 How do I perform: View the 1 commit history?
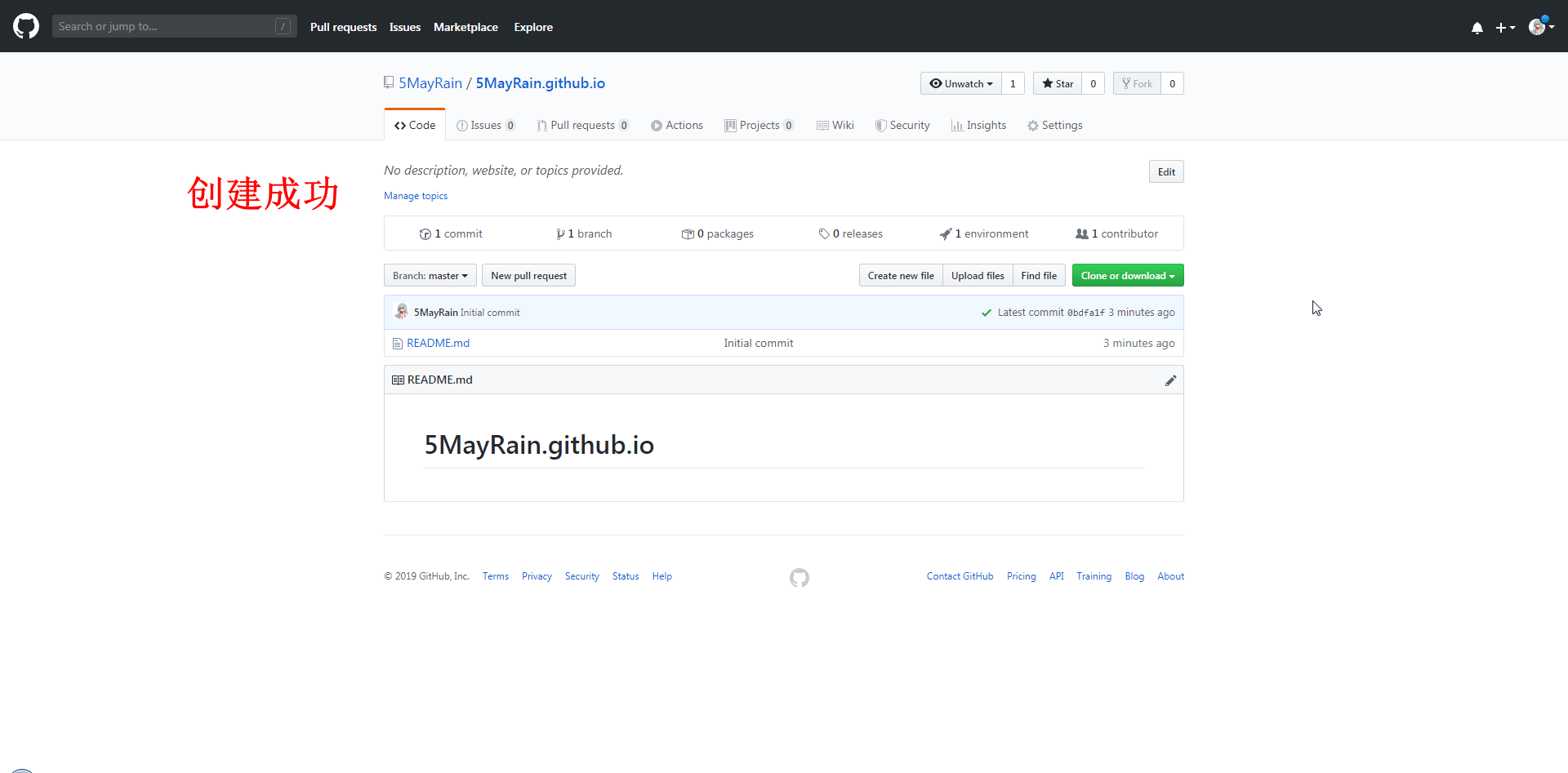[x=451, y=233]
